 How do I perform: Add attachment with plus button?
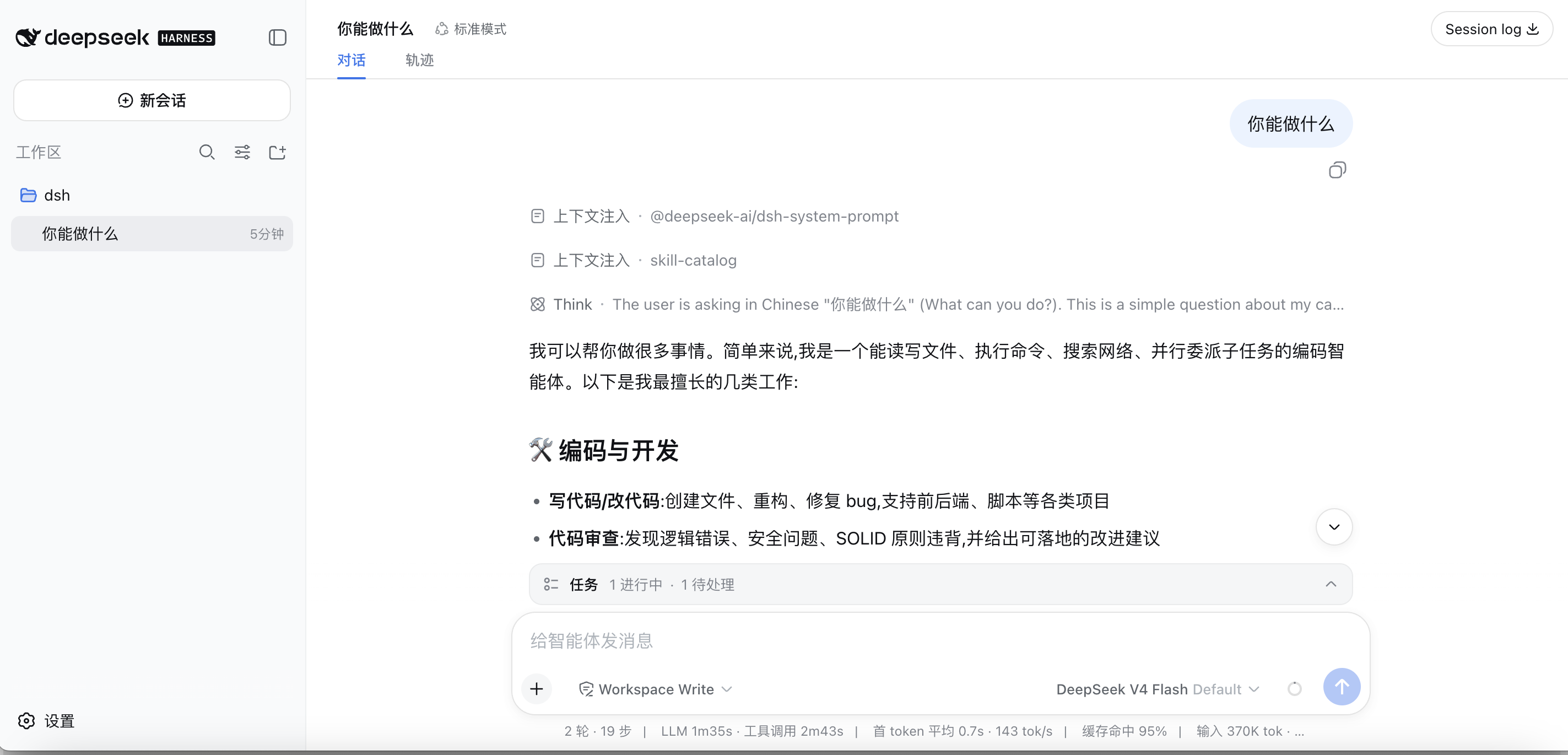pyautogui.click(x=536, y=689)
